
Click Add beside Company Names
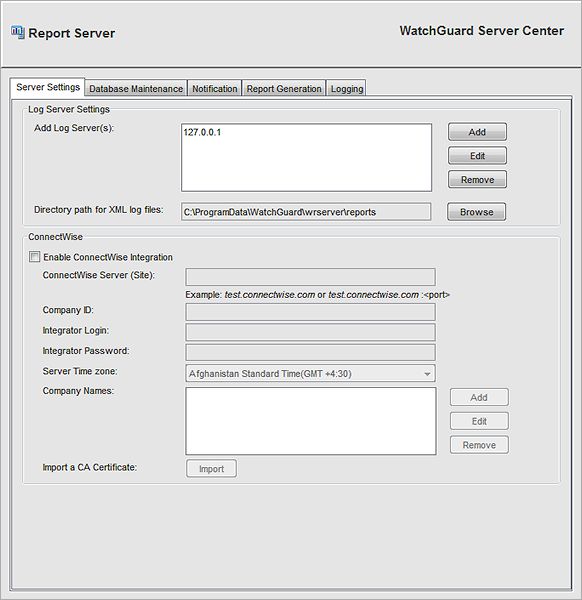479,397
